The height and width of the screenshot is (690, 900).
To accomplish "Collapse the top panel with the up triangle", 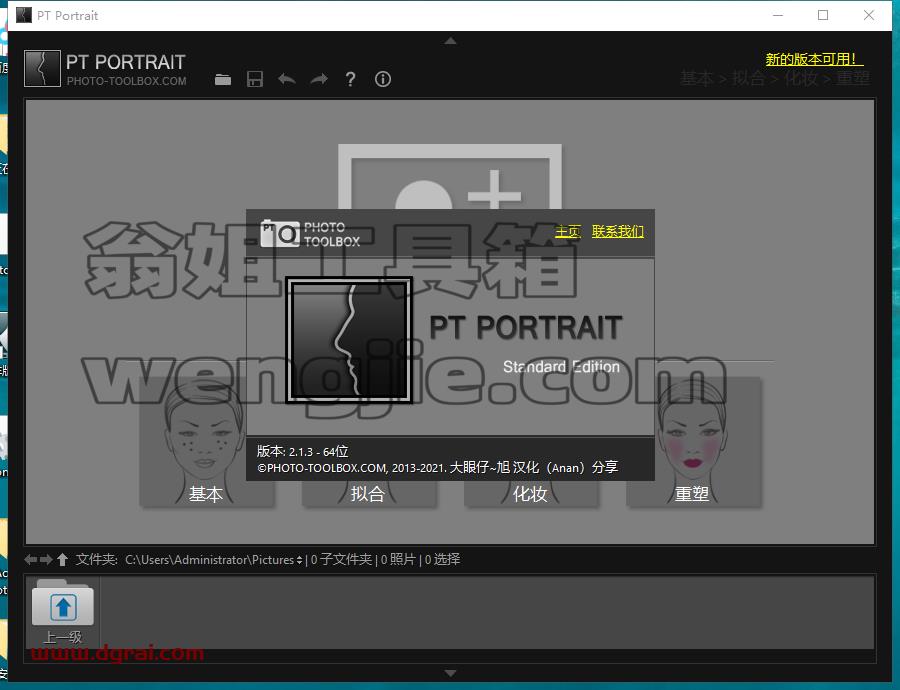I will point(451,41).
